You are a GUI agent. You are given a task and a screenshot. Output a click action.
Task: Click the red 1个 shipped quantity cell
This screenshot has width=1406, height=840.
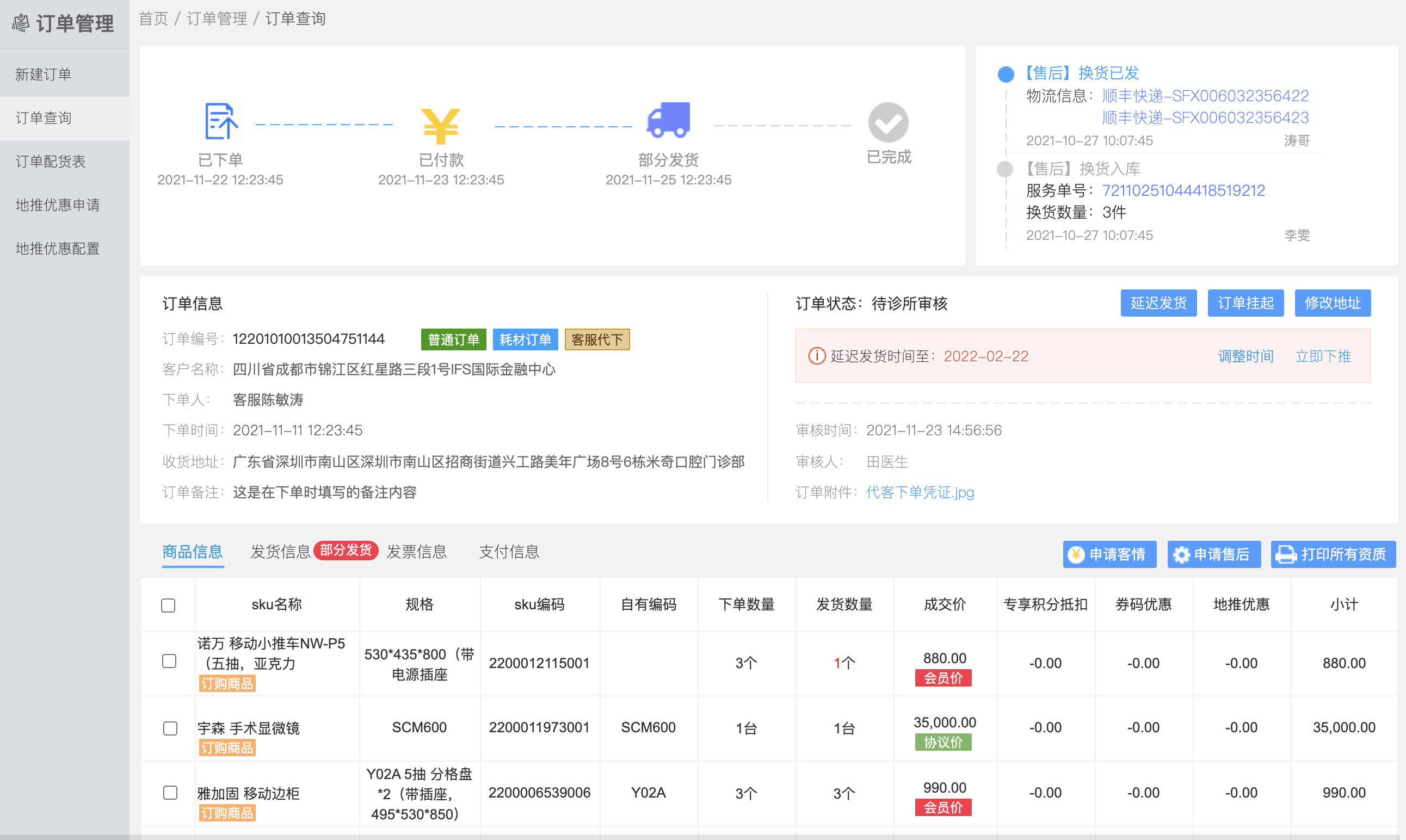click(844, 663)
